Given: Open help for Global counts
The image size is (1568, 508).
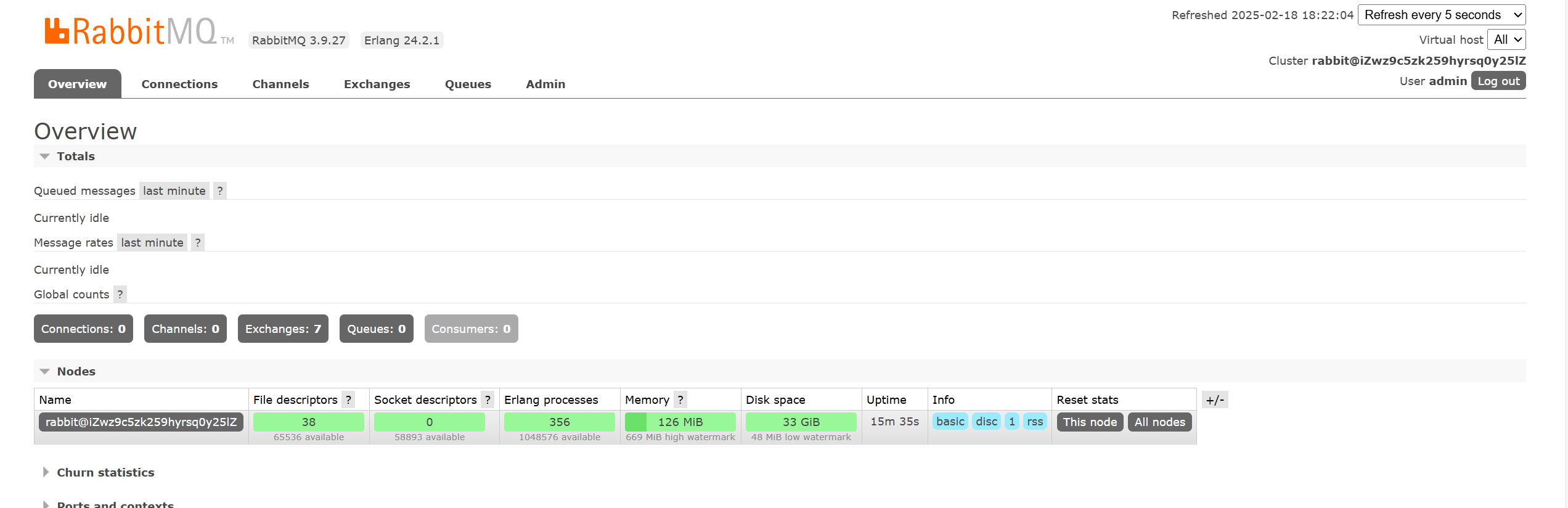Looking at the screenshot, I should [x=120, y=294].
